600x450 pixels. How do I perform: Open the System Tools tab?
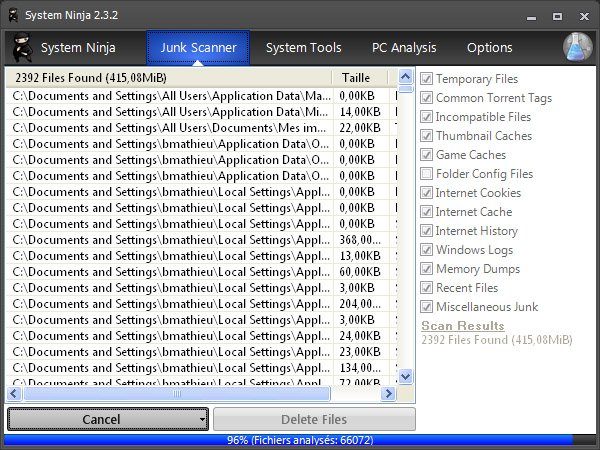click(303, 48)
